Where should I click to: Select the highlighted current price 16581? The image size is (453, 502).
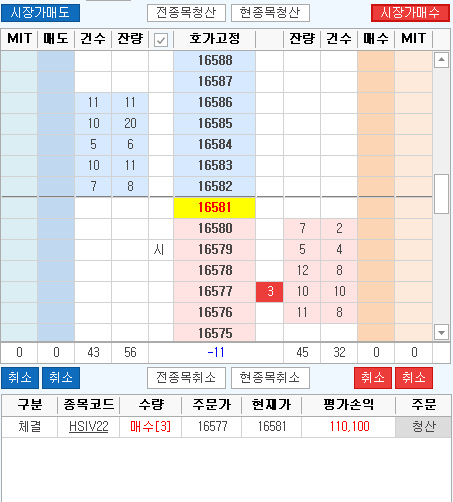pyautogui.click(x=215, y=208)
